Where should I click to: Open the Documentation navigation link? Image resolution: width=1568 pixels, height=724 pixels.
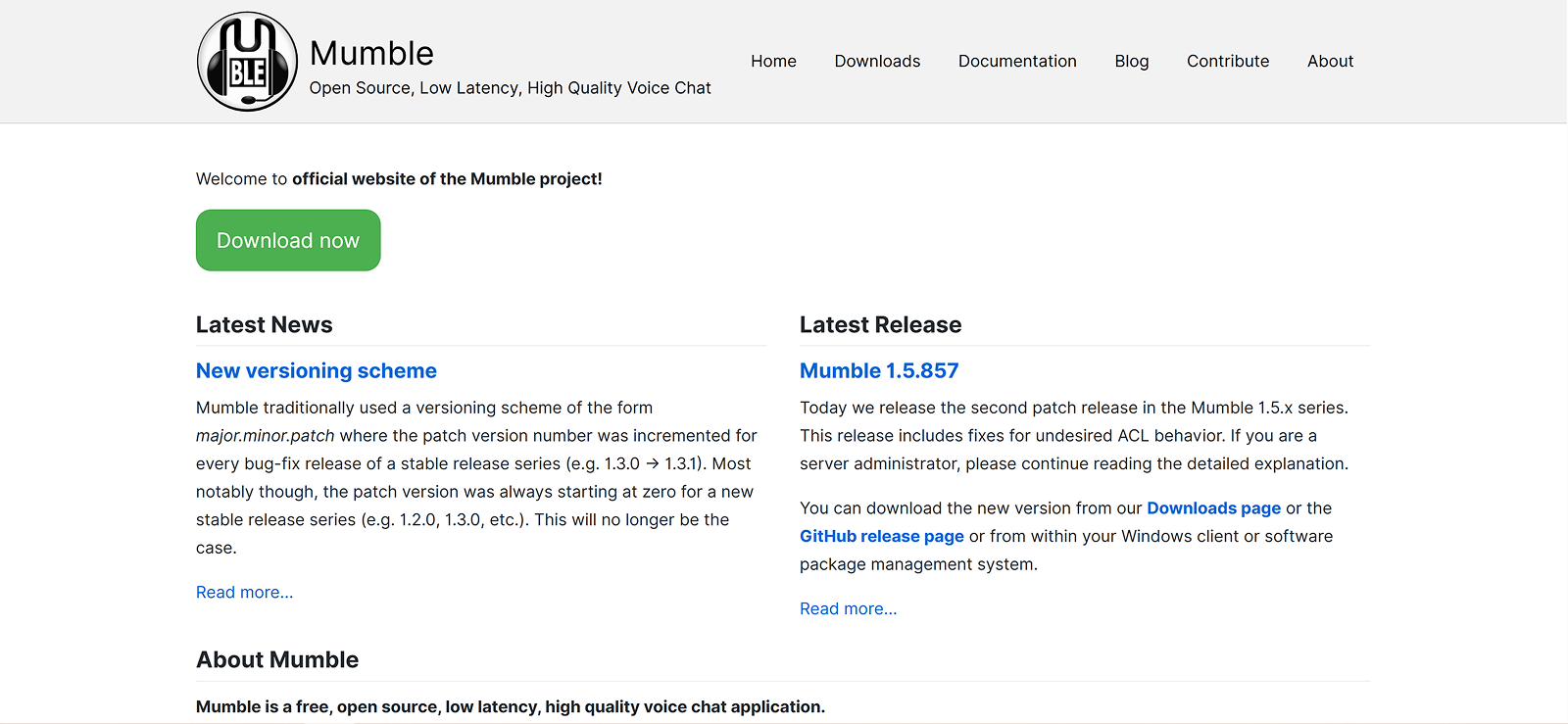pyautogui.click(x=1017, y=61)
